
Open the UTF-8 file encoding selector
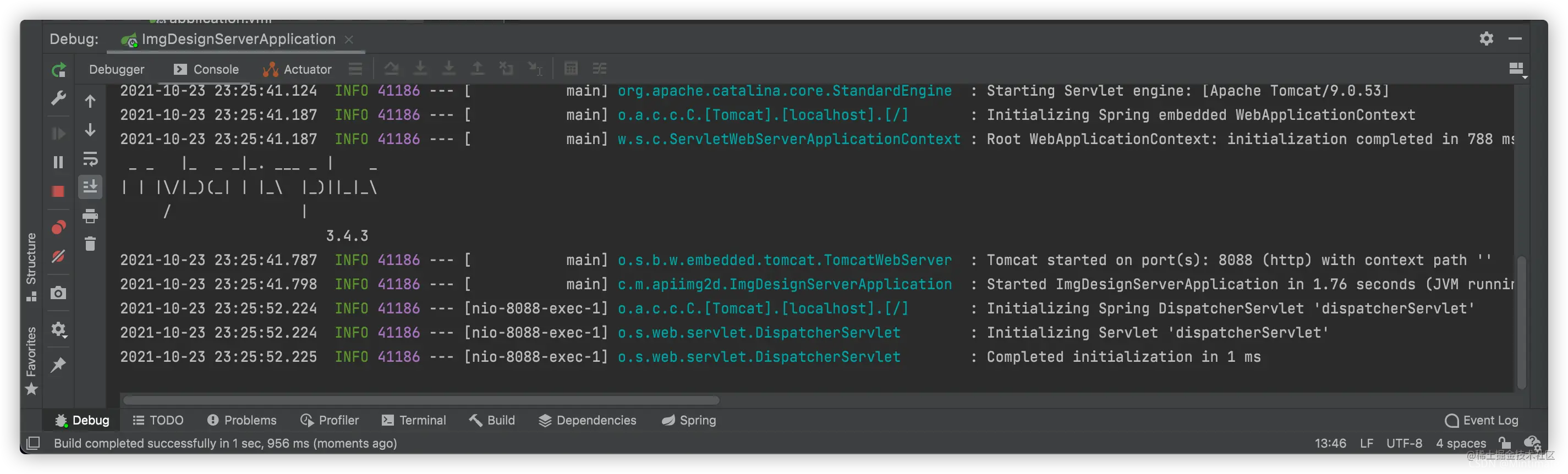tap(1404, 444)
